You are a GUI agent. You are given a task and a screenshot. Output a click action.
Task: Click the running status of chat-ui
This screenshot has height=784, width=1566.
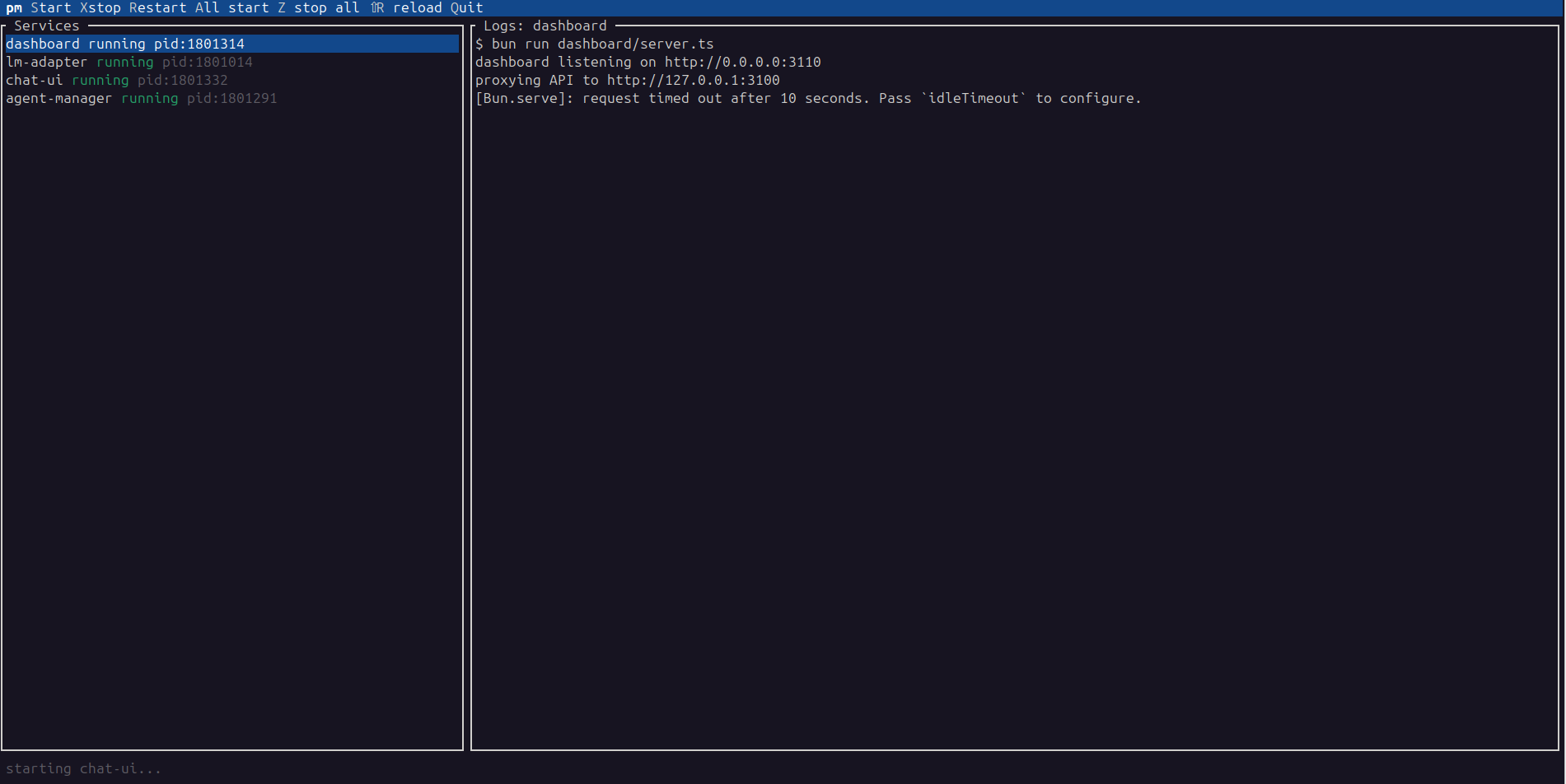101,80
